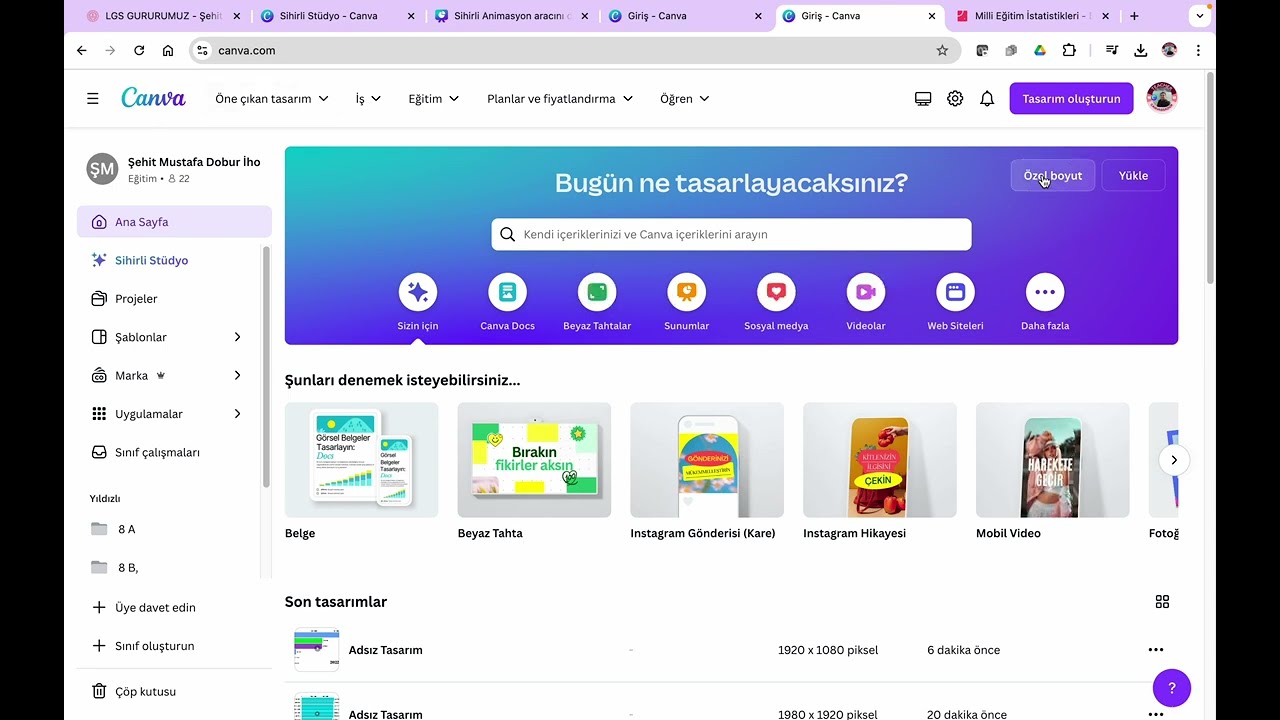This screenshot has height=720, width=1280.
Task: Select the Web Siteleri category icon
Action: [x=955, y=292]
